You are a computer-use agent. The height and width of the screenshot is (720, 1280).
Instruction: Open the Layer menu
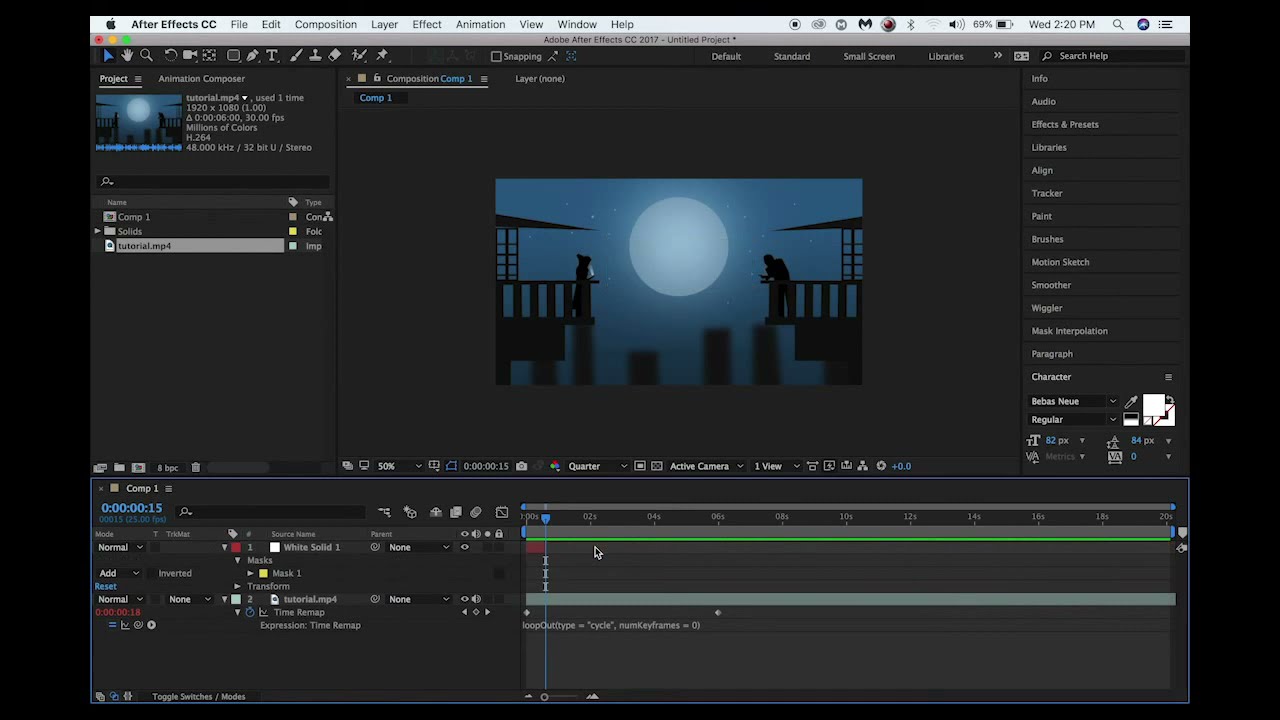pyautogui.click(x=384, y=24)
